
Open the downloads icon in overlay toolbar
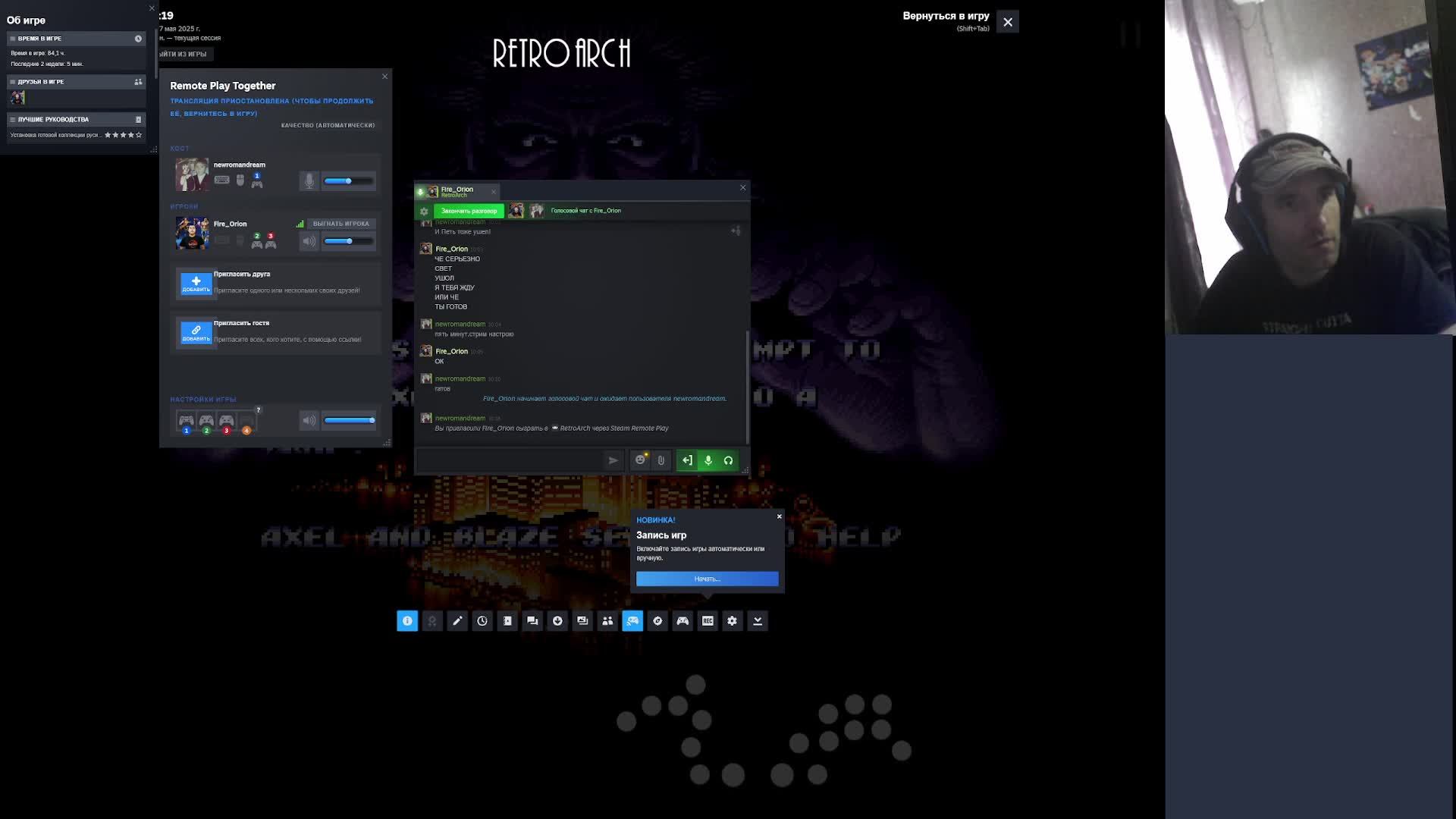(557, 621)
